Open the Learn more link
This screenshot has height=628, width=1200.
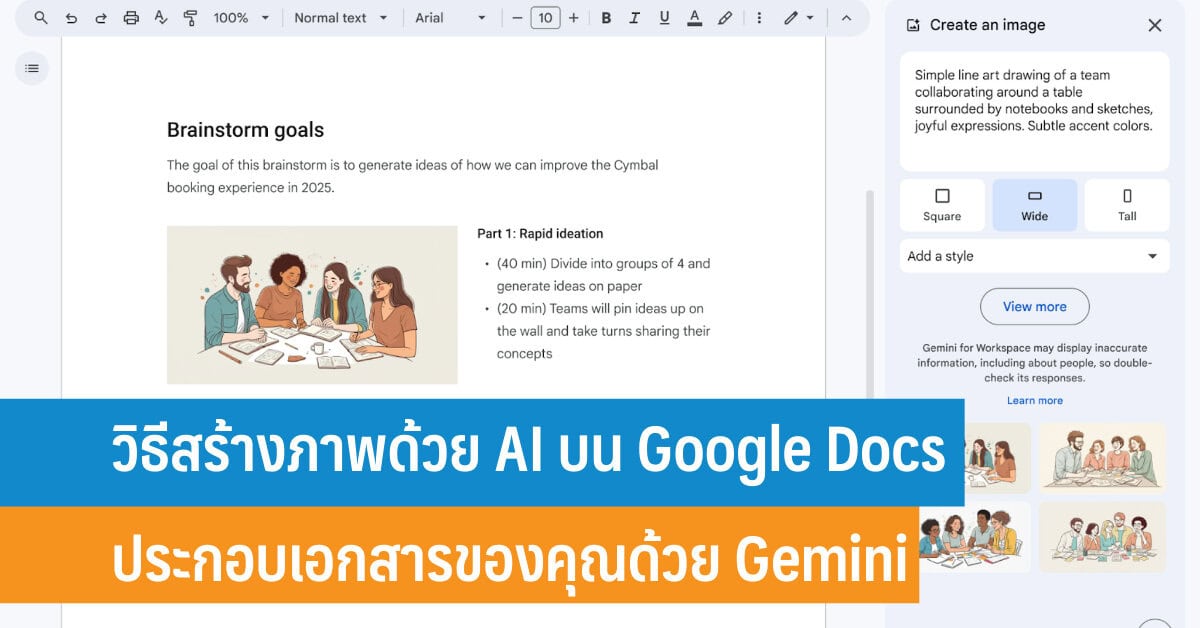click(x=1034, y=400)
